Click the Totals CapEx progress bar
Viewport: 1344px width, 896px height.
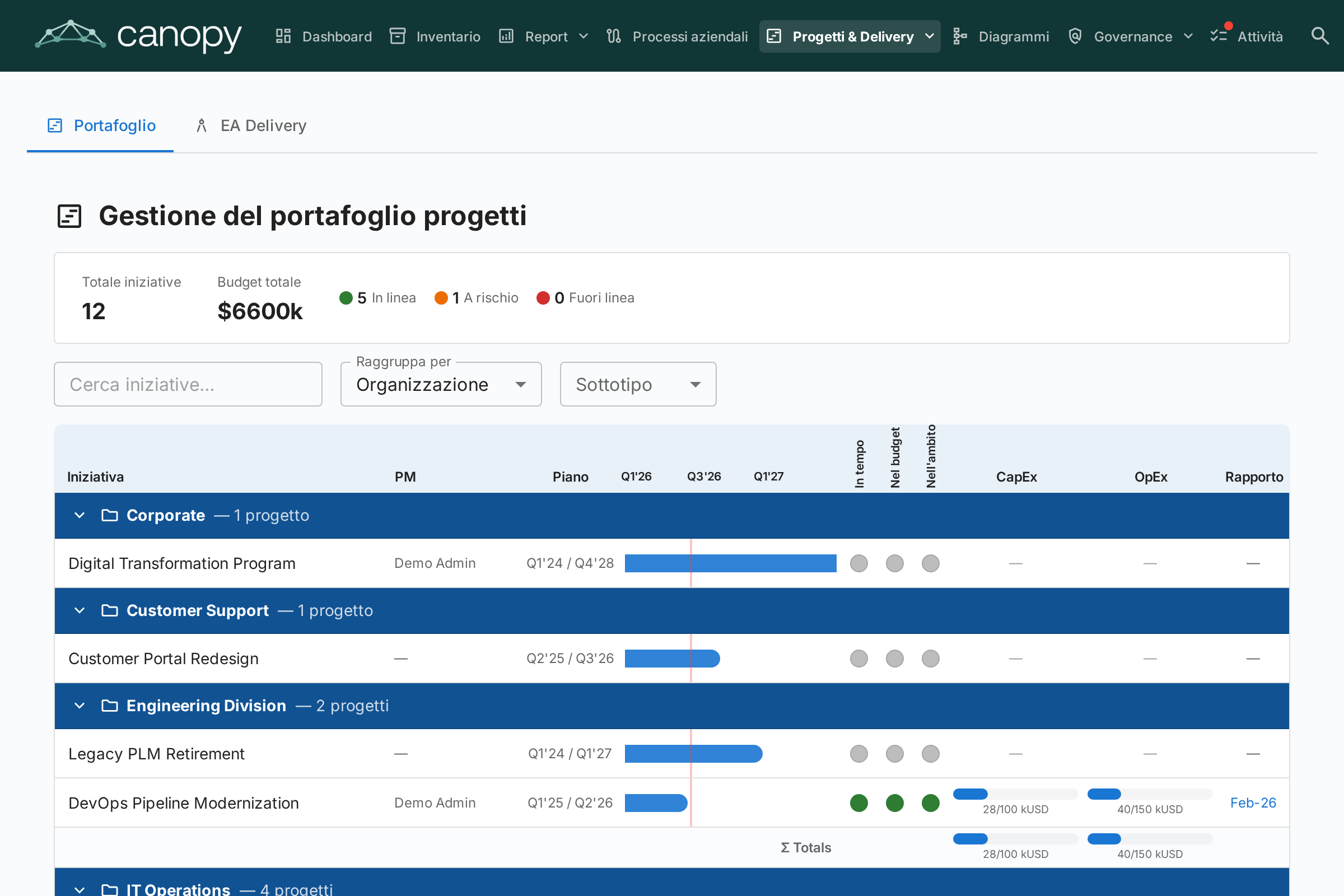click(x=1015, y=839)
